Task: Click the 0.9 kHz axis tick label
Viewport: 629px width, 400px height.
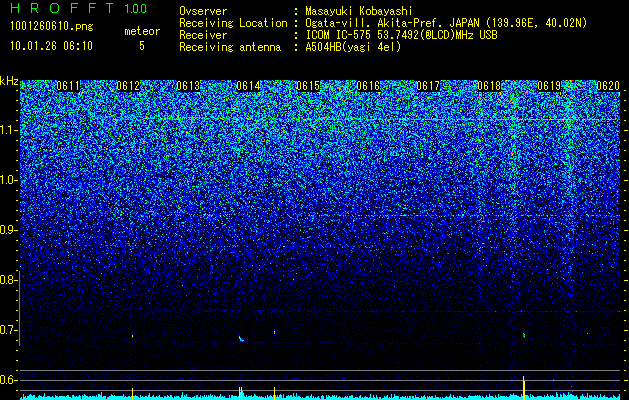Action: (x=8, y=230)
